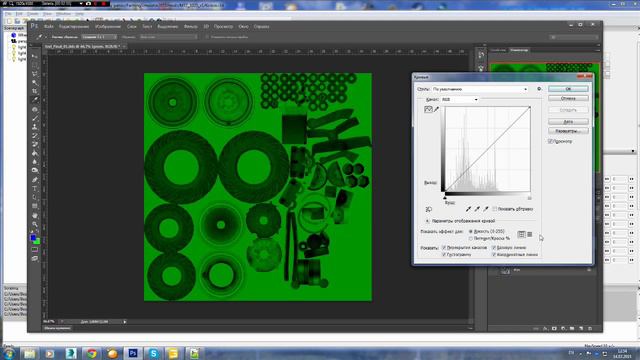Toggle Перекрытия каналов checkbox
This screenshot has height=360, width=640.
(444, 248)
